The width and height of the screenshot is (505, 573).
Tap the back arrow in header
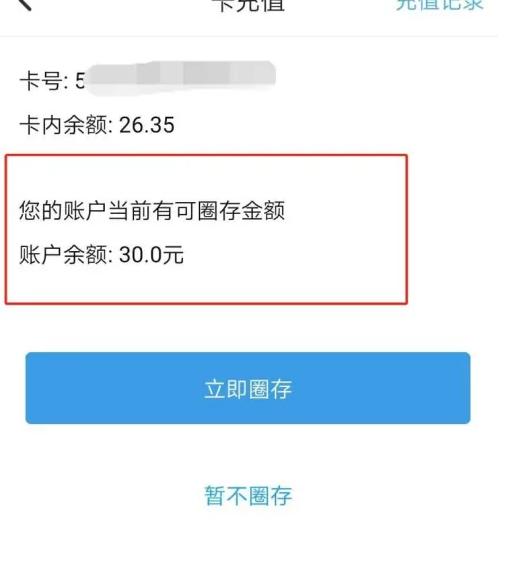24,4
